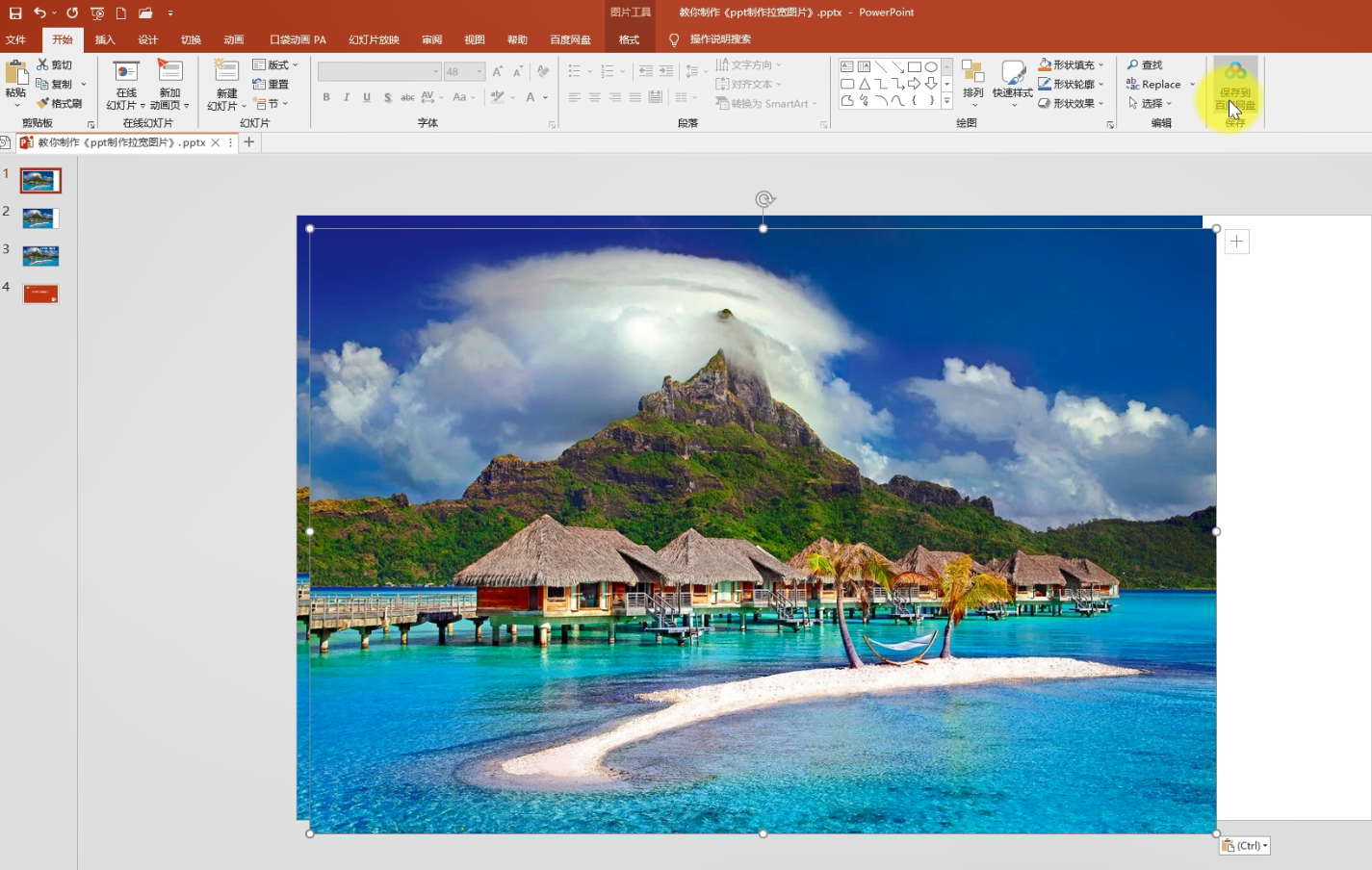Toggle italic formatting
This screenshot has width=1372, height=870.
(347, 97)
